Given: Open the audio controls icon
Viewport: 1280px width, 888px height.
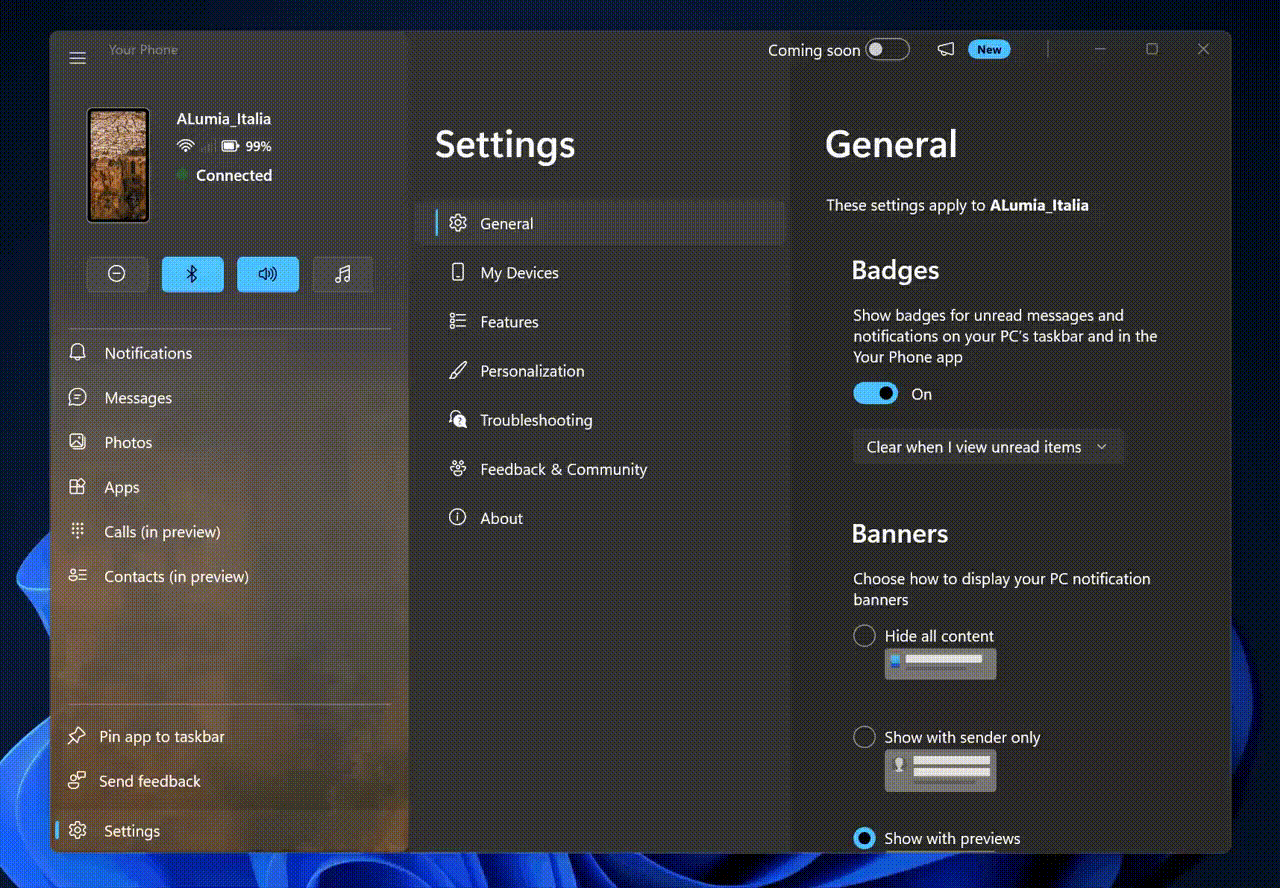Looking at the screenshot, I should 267,273.
